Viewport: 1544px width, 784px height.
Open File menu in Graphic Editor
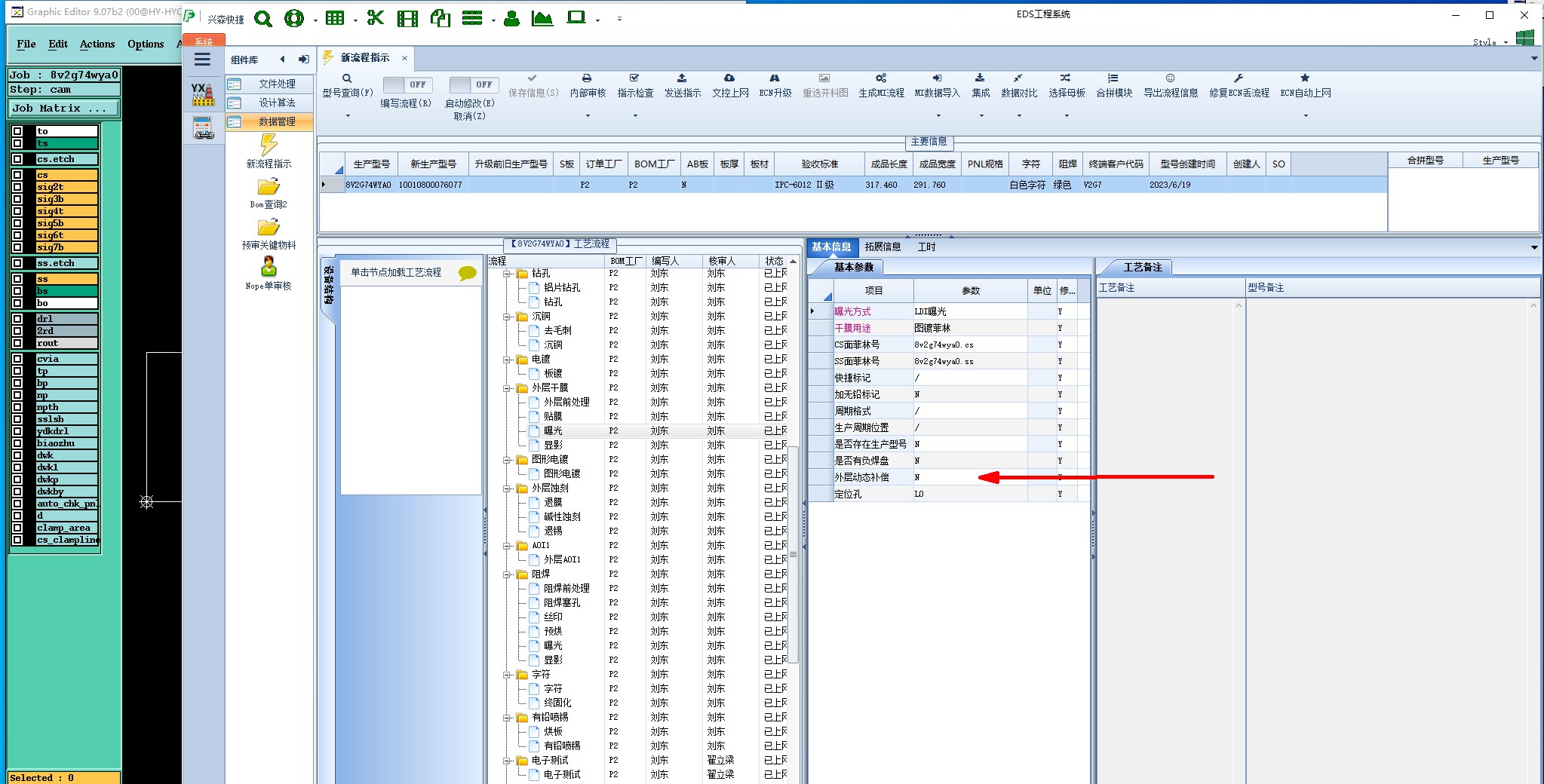pos(26,44)
